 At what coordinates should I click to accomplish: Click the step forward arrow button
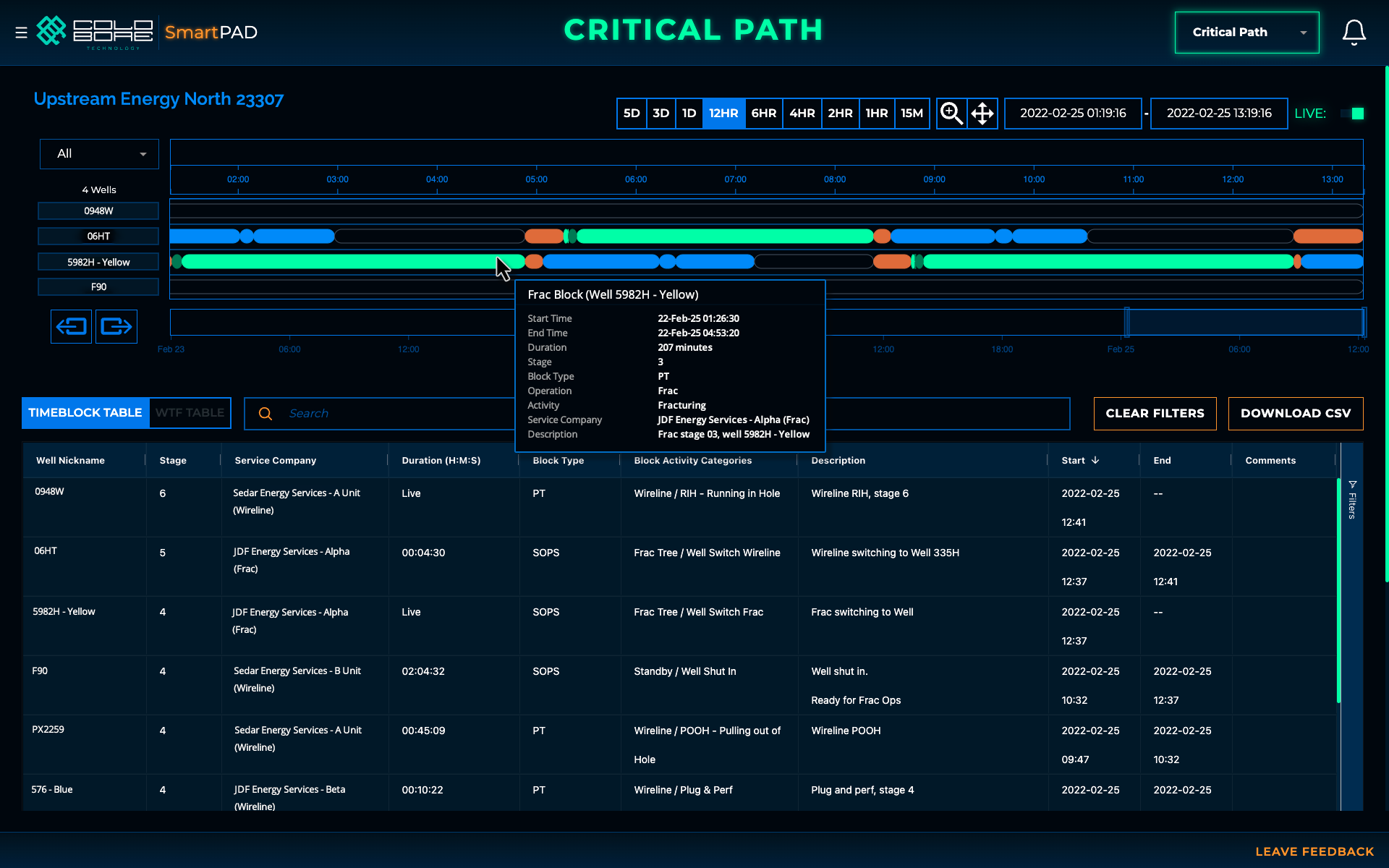tap(116, 326)
